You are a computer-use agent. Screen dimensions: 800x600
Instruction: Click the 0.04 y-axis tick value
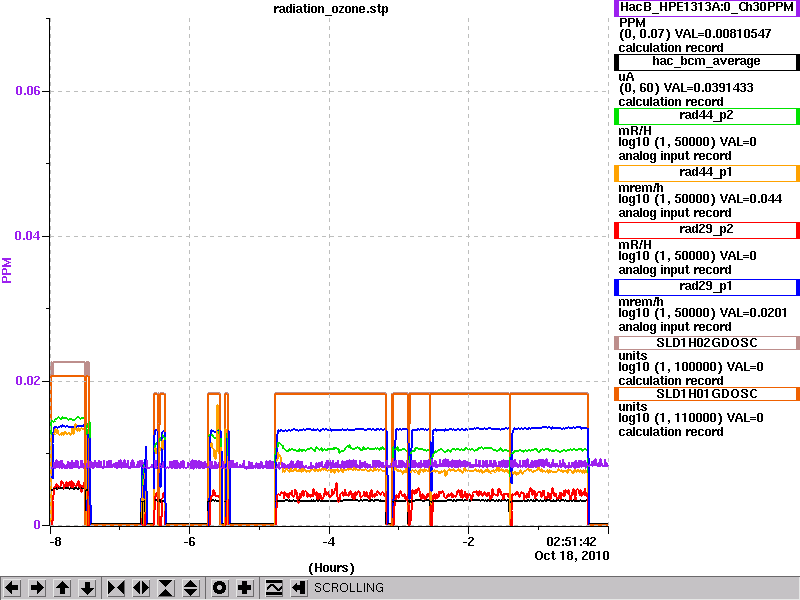(28, 236)
